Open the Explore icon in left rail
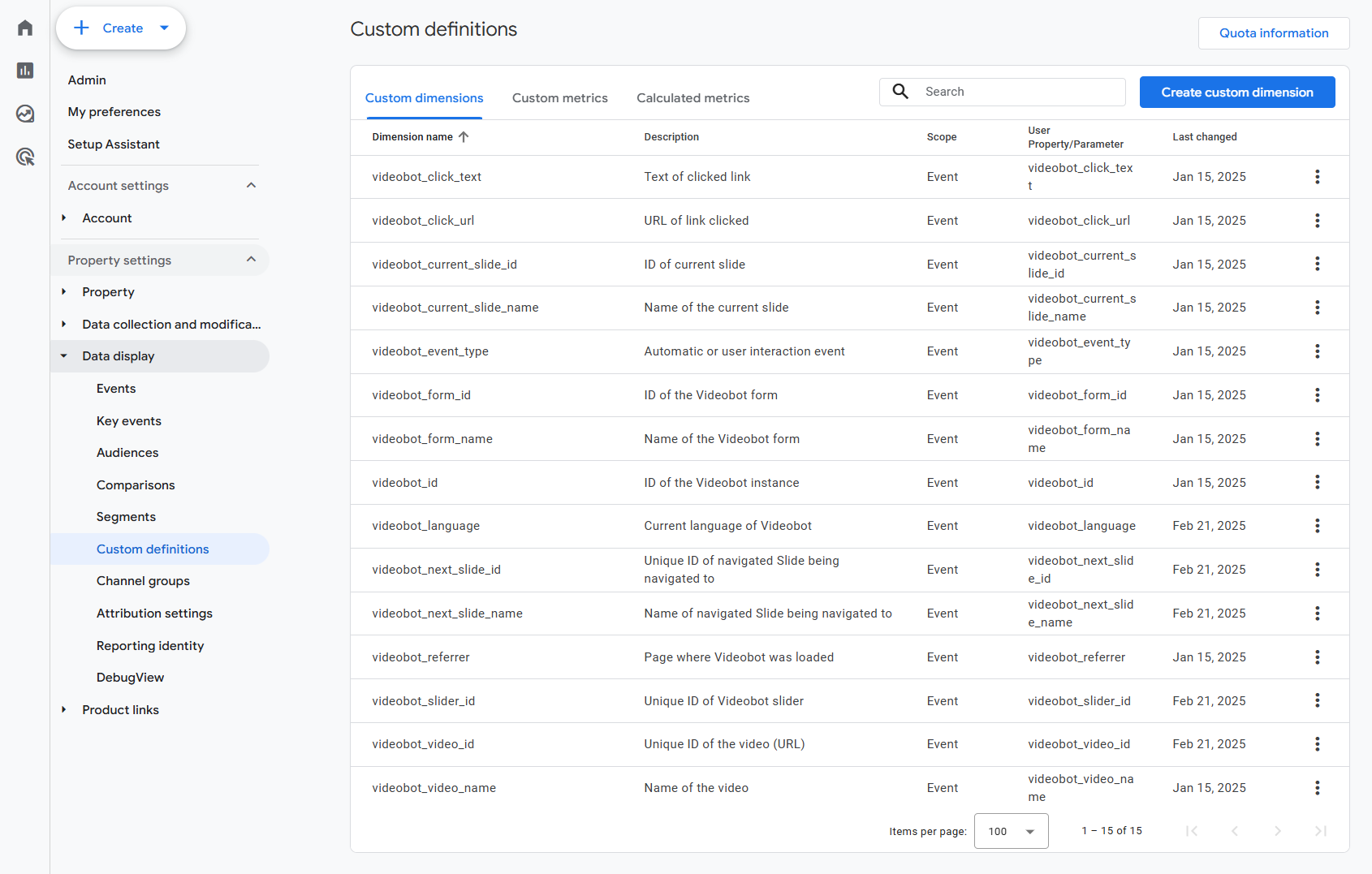Image resolution: width=1372 pixels, height=874 pixels. tap(25, 114)
